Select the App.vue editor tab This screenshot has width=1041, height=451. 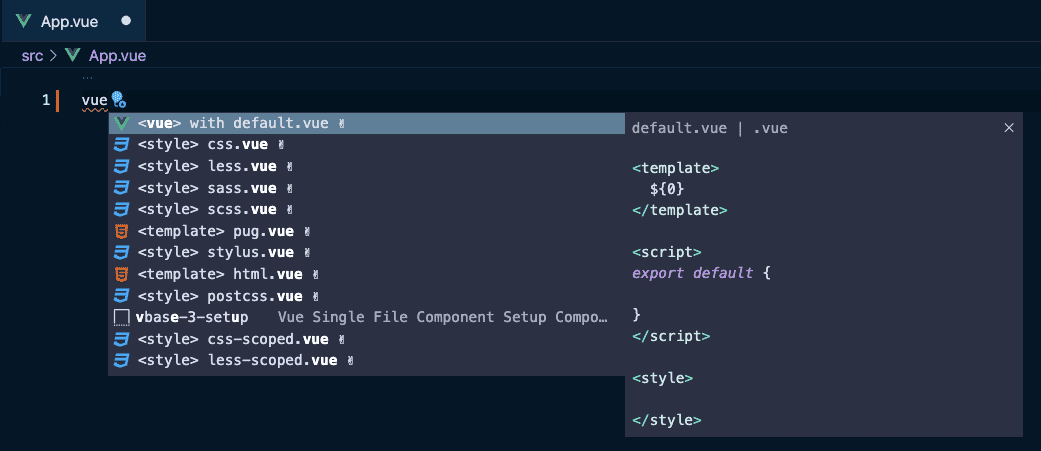click(72, 21)
